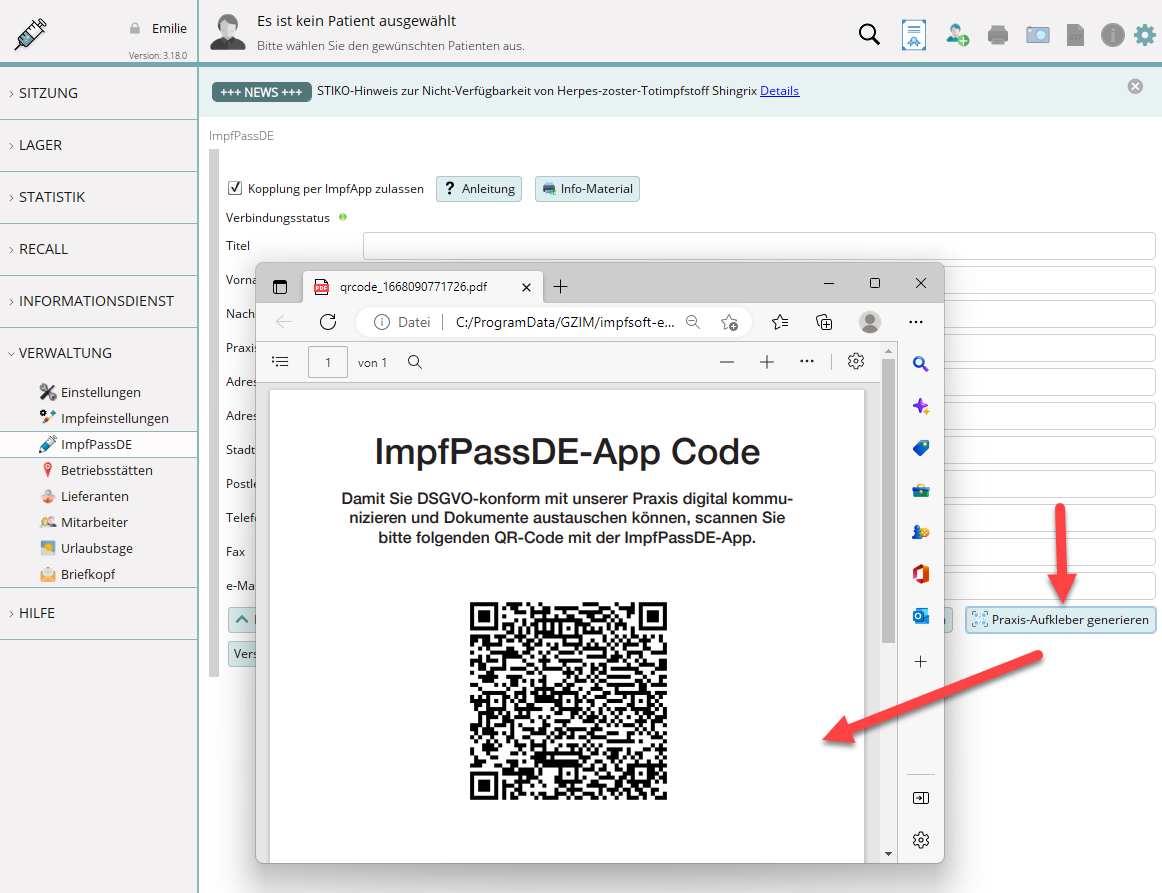Click the camera icon in the header
This screenshot has width=1162, height=893.
point(1038,35)
